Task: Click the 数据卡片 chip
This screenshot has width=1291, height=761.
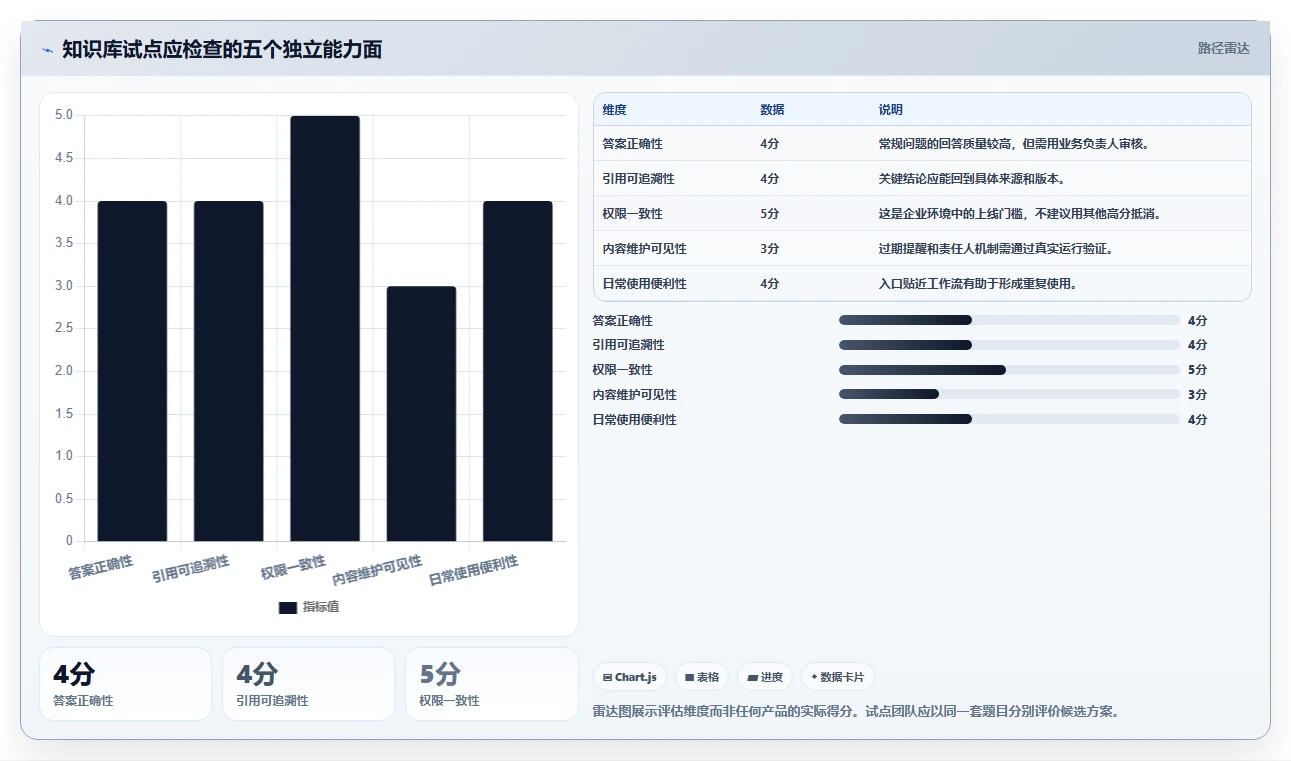Action: pyautogui.click(x=838, y=677)
